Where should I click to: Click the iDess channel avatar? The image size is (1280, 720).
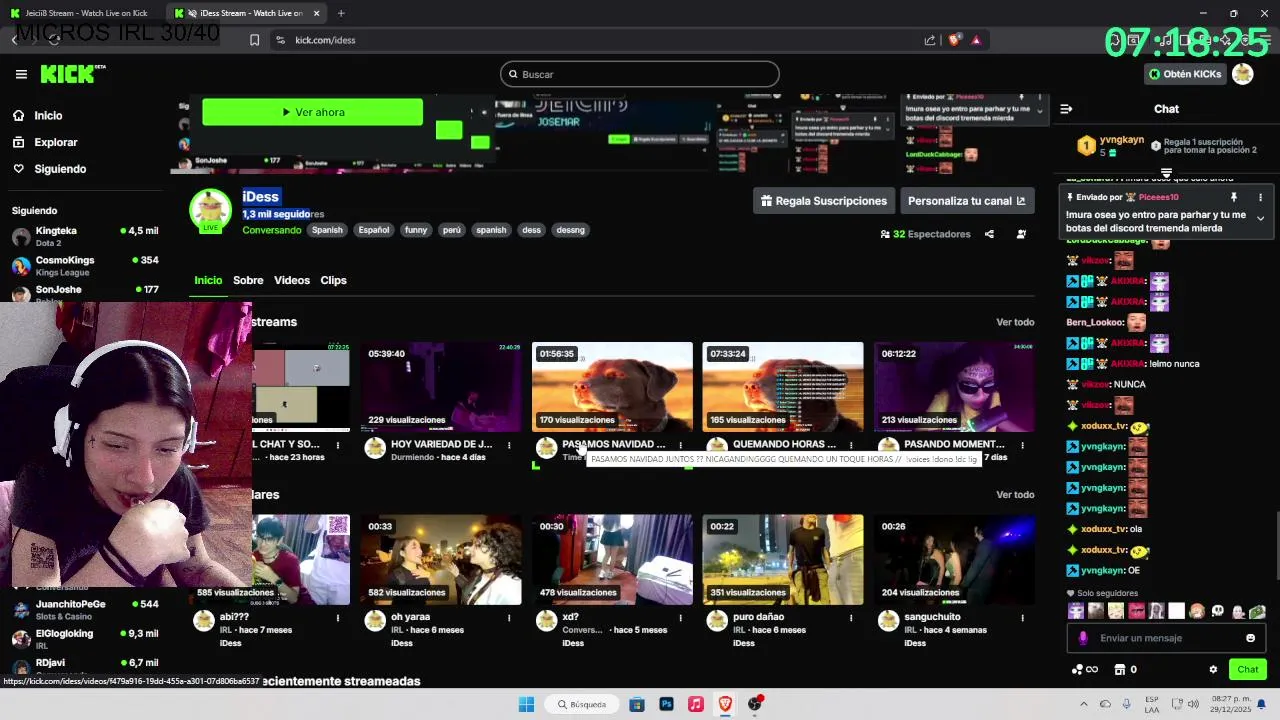click(211, 208)
